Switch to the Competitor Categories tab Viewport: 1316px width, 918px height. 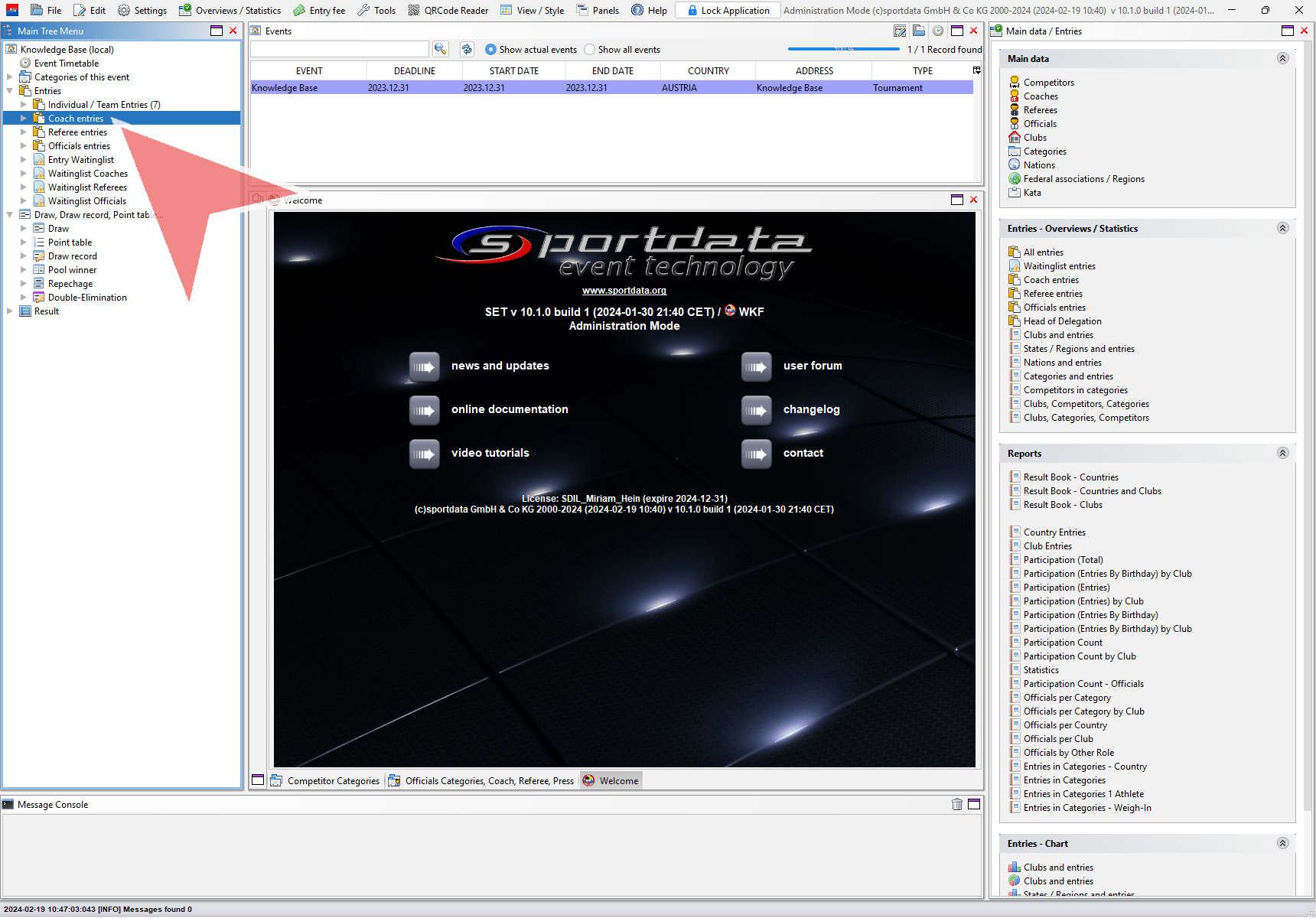tap(326, 781)
